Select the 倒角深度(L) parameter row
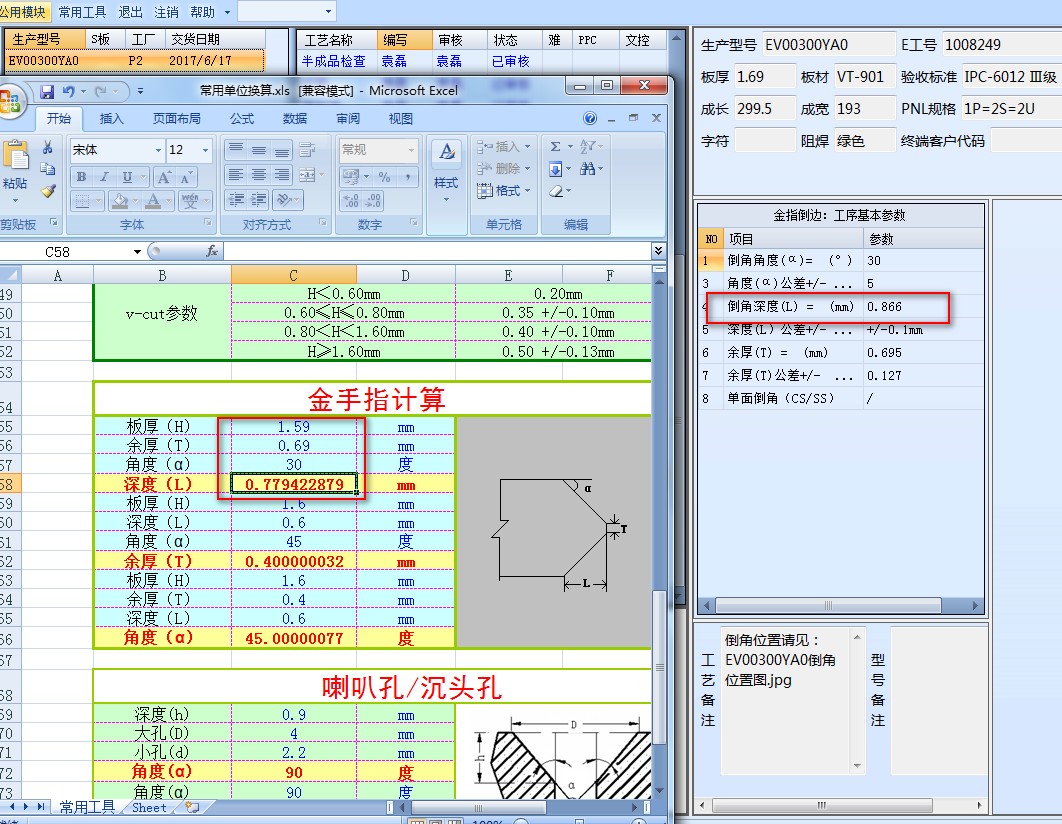This screenshot has height=824, width=1062. point(841,306)
